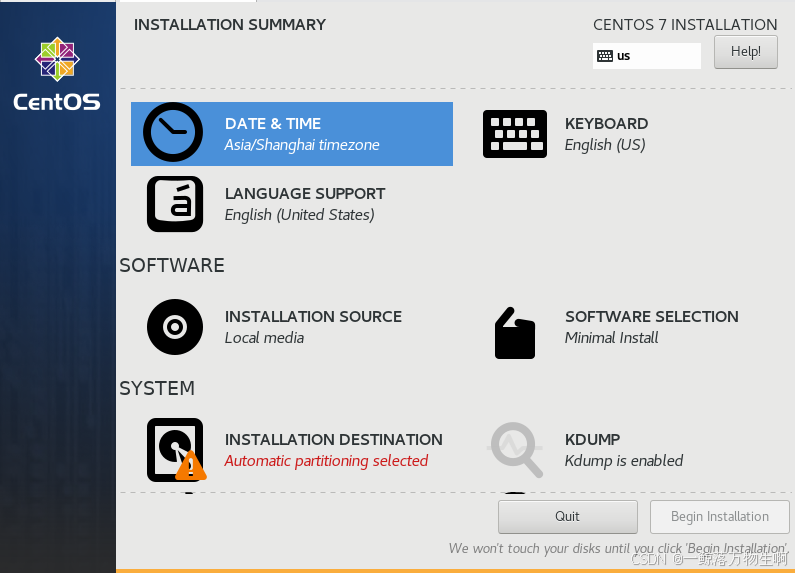Click 'Kdump is enabled' status text
The height and width of the screenshot is (573, 795).
point(624,461)
